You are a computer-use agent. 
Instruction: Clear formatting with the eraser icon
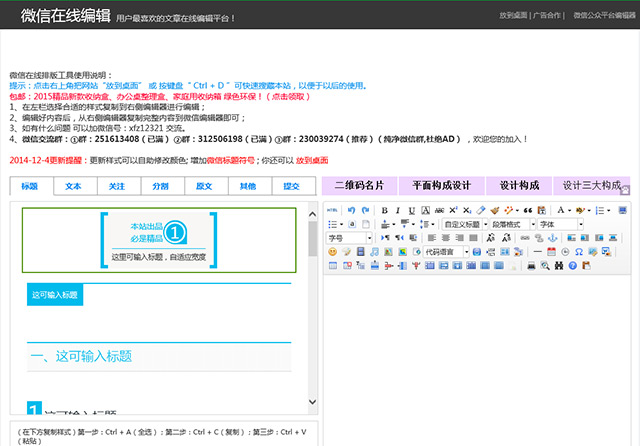[x=481, y=210]
